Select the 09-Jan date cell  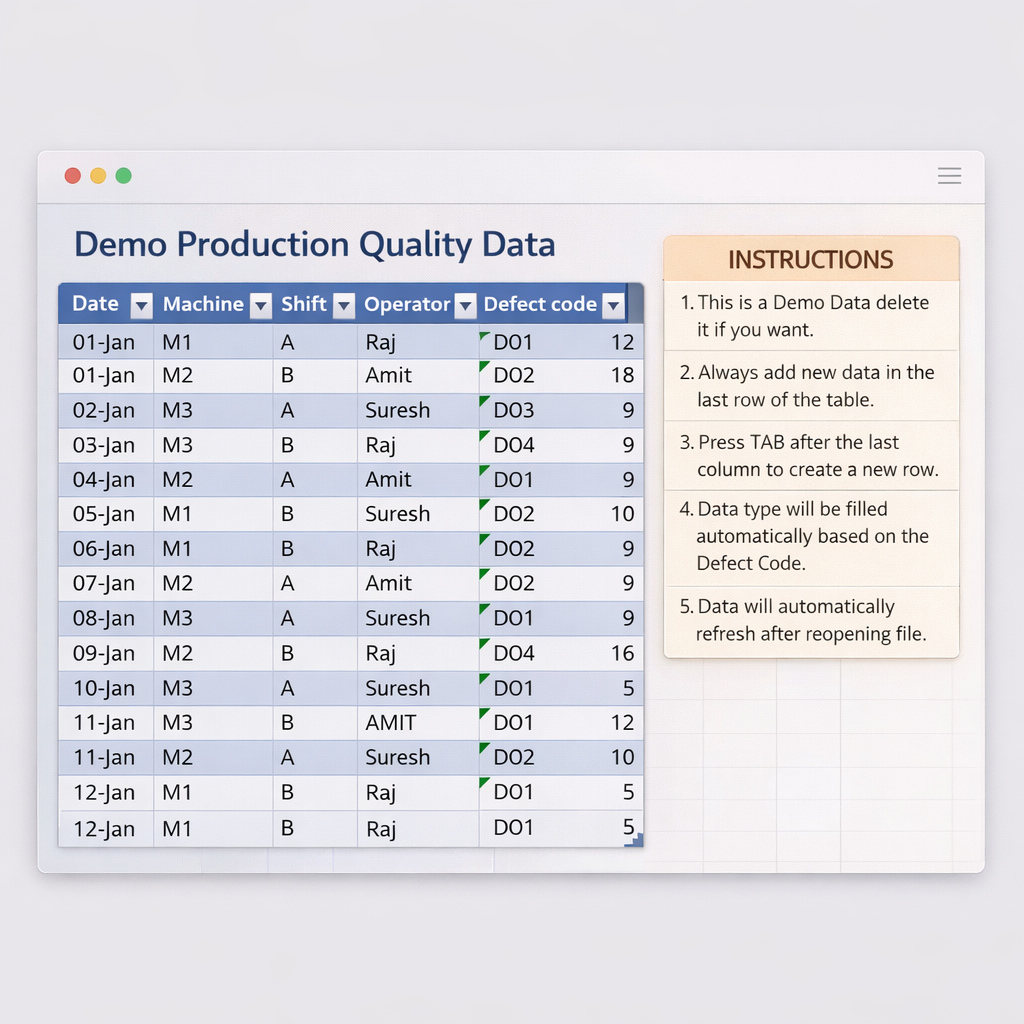105,654
